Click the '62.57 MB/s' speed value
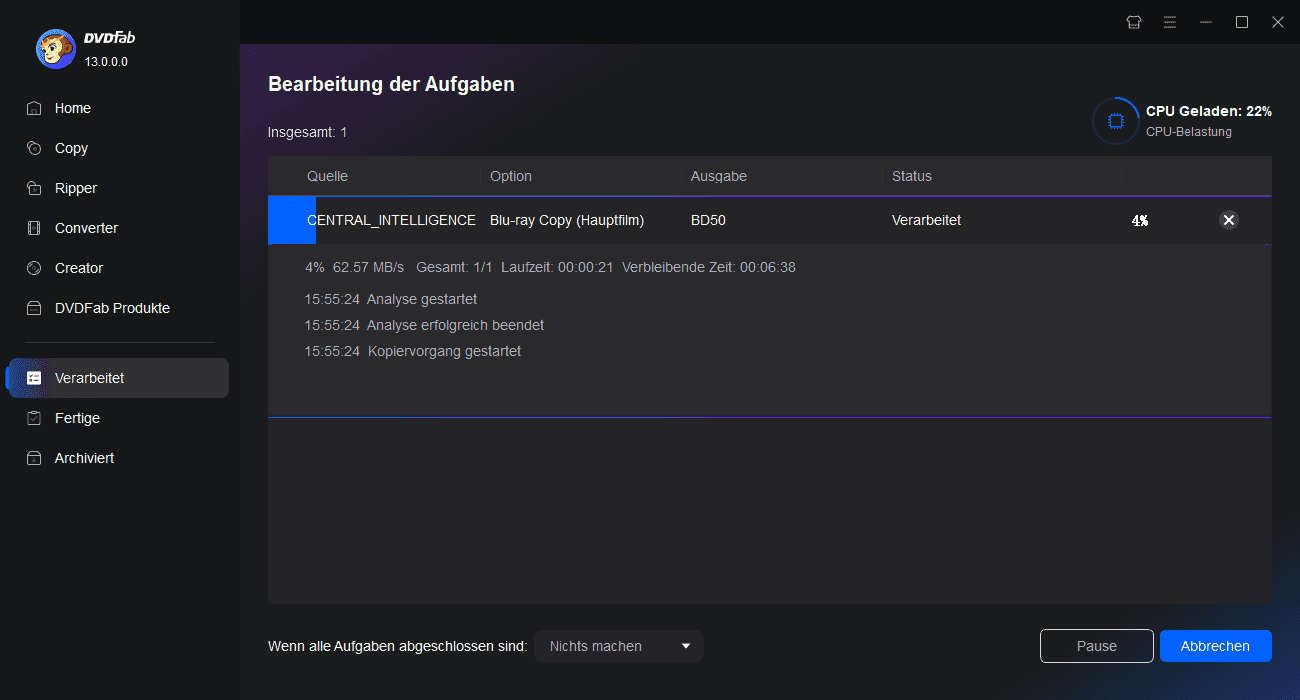The width and height of the screenshot is (1300, 700). point(368,267)
